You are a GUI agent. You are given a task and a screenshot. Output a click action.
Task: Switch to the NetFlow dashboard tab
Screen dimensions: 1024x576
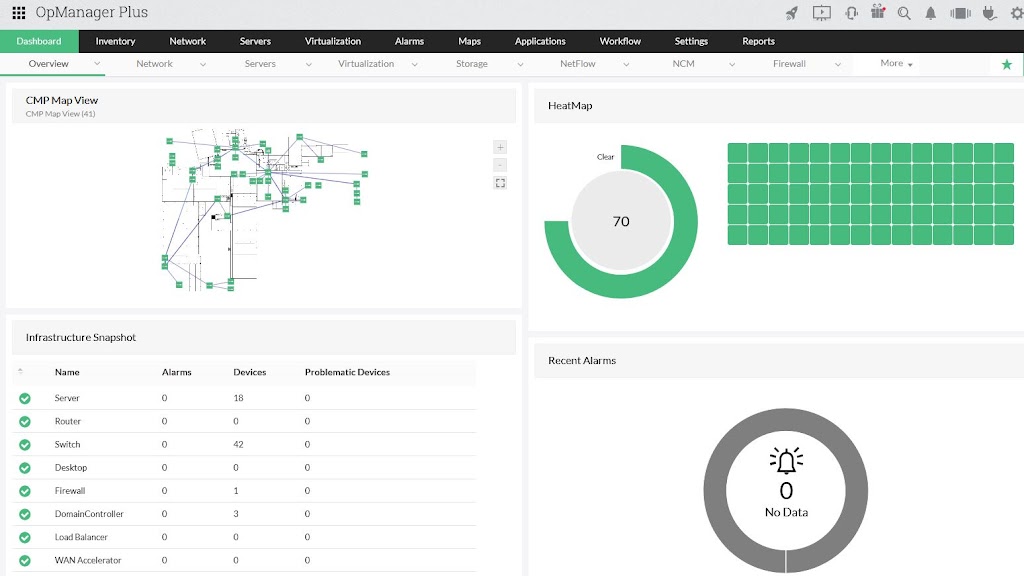click(x=578, y=64)
